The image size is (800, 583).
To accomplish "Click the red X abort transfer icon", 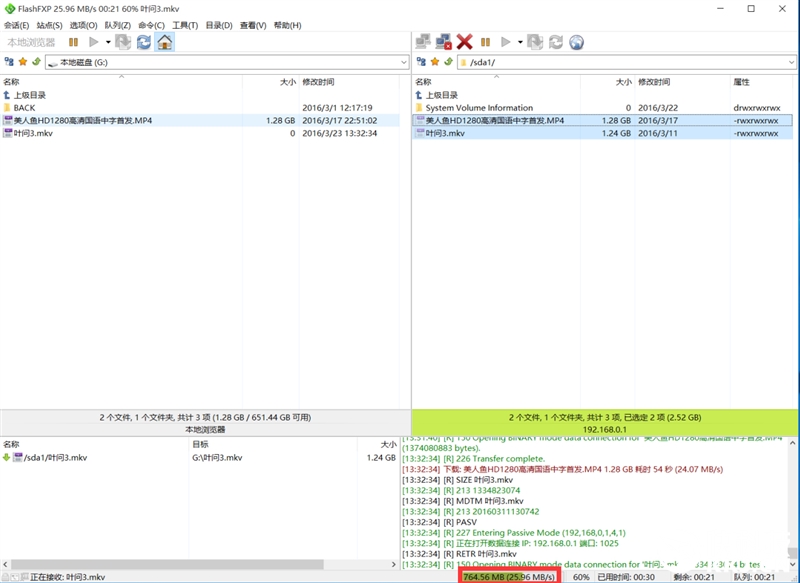I will (463, 44).
